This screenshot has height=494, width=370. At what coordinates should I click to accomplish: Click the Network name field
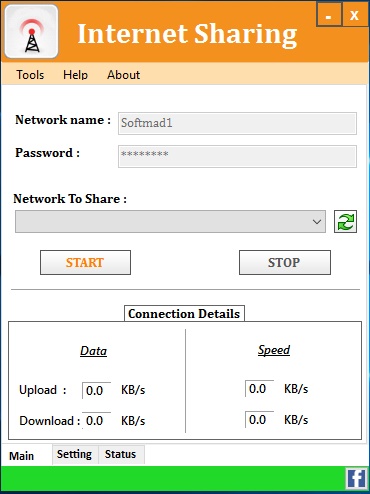point(237,123)
